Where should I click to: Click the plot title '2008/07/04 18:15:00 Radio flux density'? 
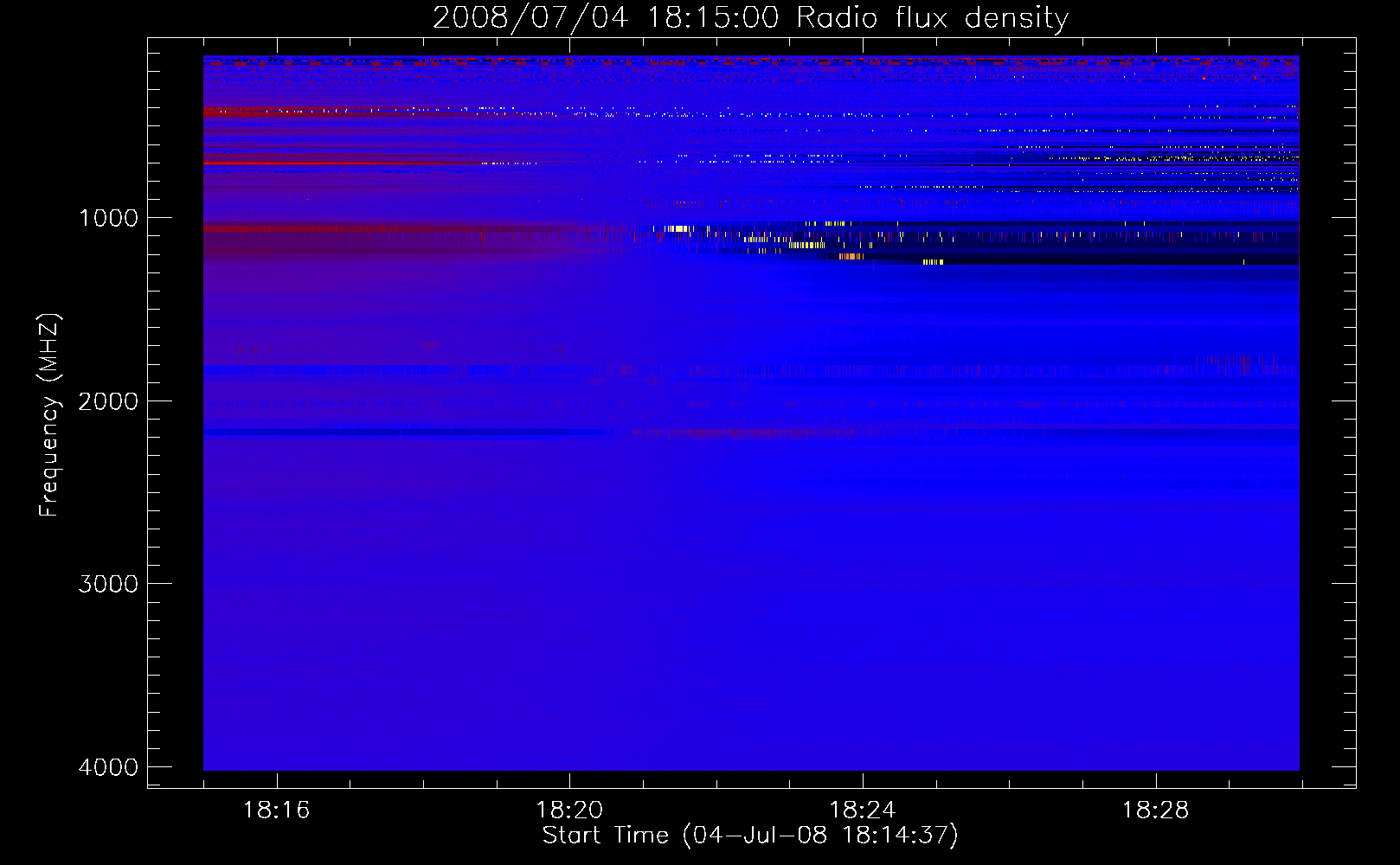pos(750,17)
